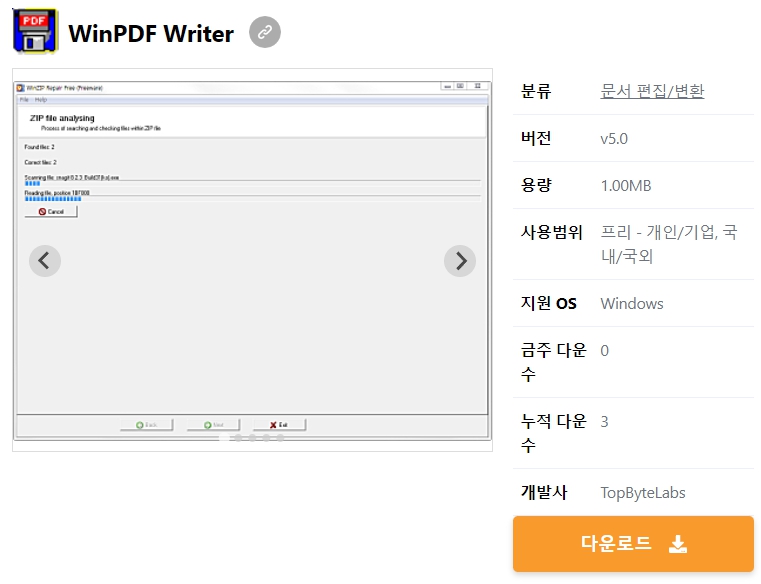Click the Cancel button in the screenshot
The height and width of the screenshot is (584, 761).
pos(51,212)
